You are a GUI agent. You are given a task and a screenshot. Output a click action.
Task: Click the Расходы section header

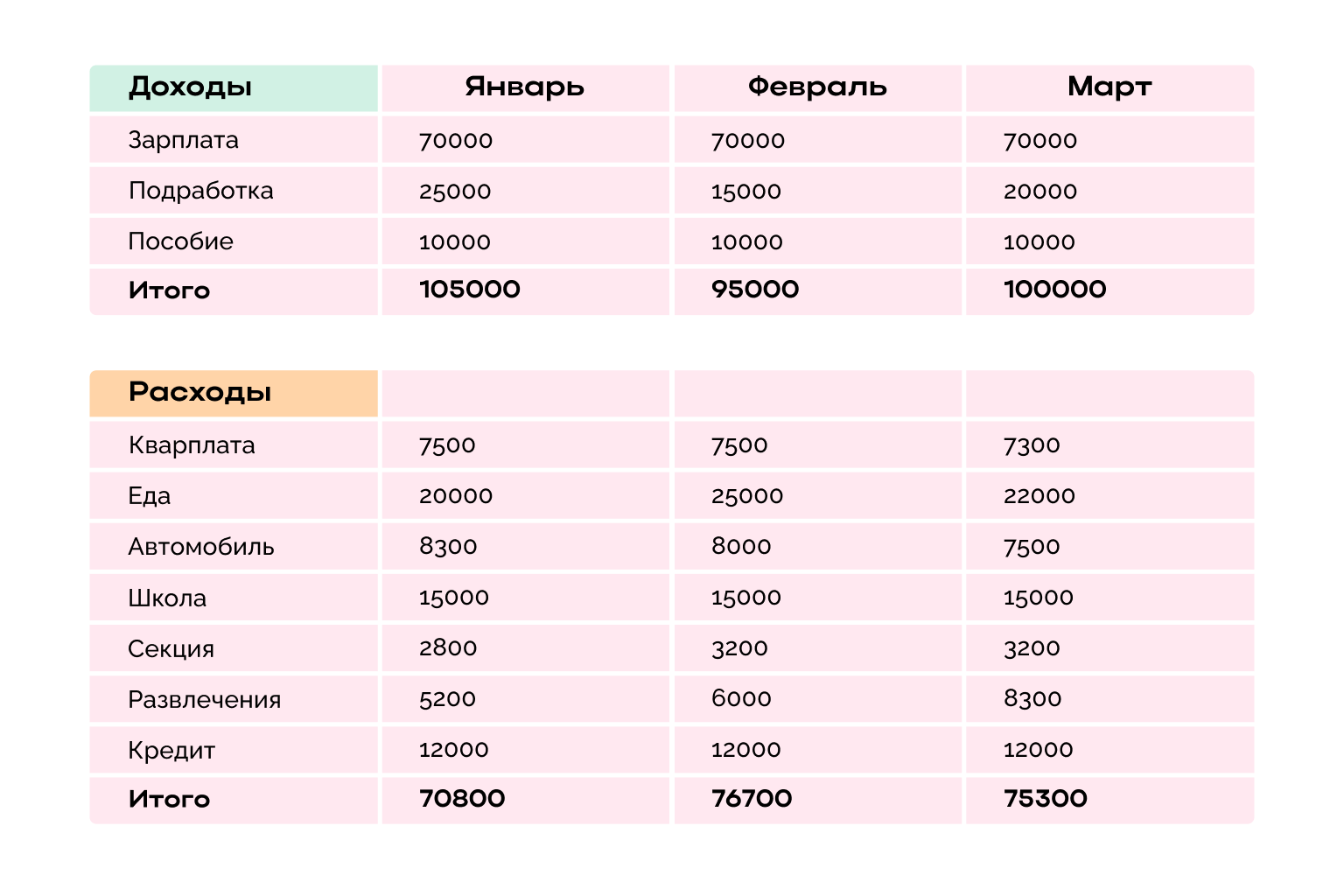[x=199, y=392]
